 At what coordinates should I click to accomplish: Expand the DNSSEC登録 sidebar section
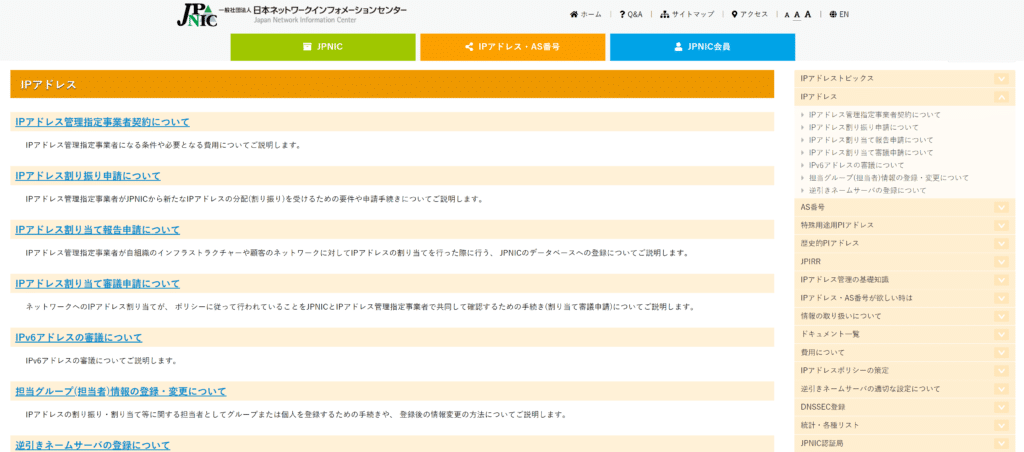(x=1001, y=407)
